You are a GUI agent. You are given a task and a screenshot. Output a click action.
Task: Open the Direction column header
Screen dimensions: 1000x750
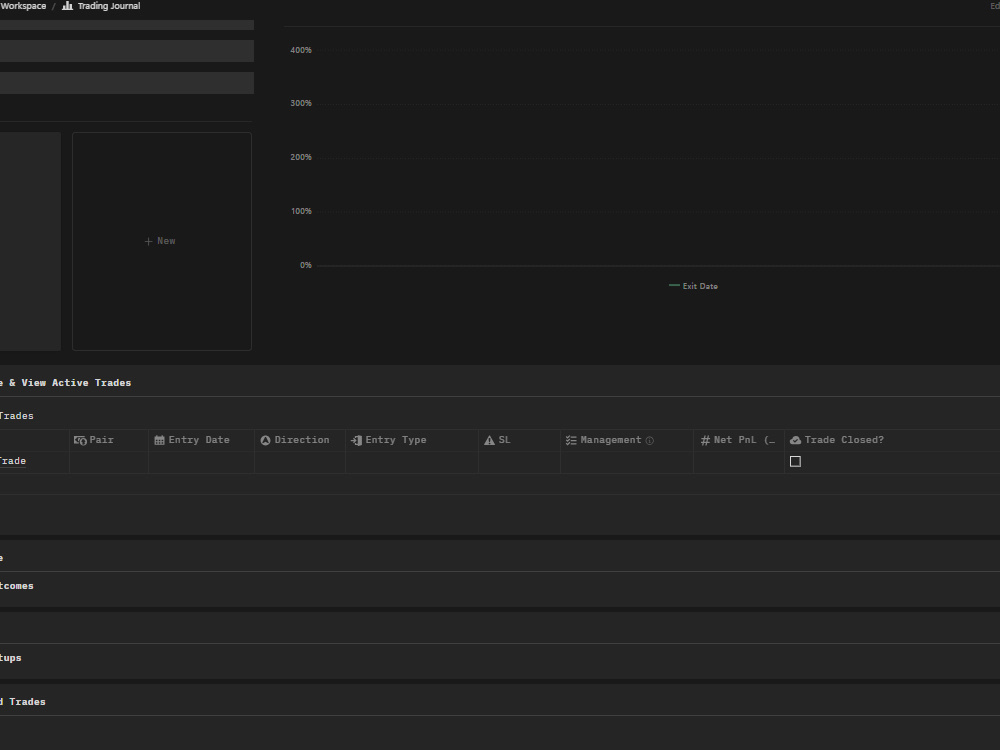coord(300,440)
